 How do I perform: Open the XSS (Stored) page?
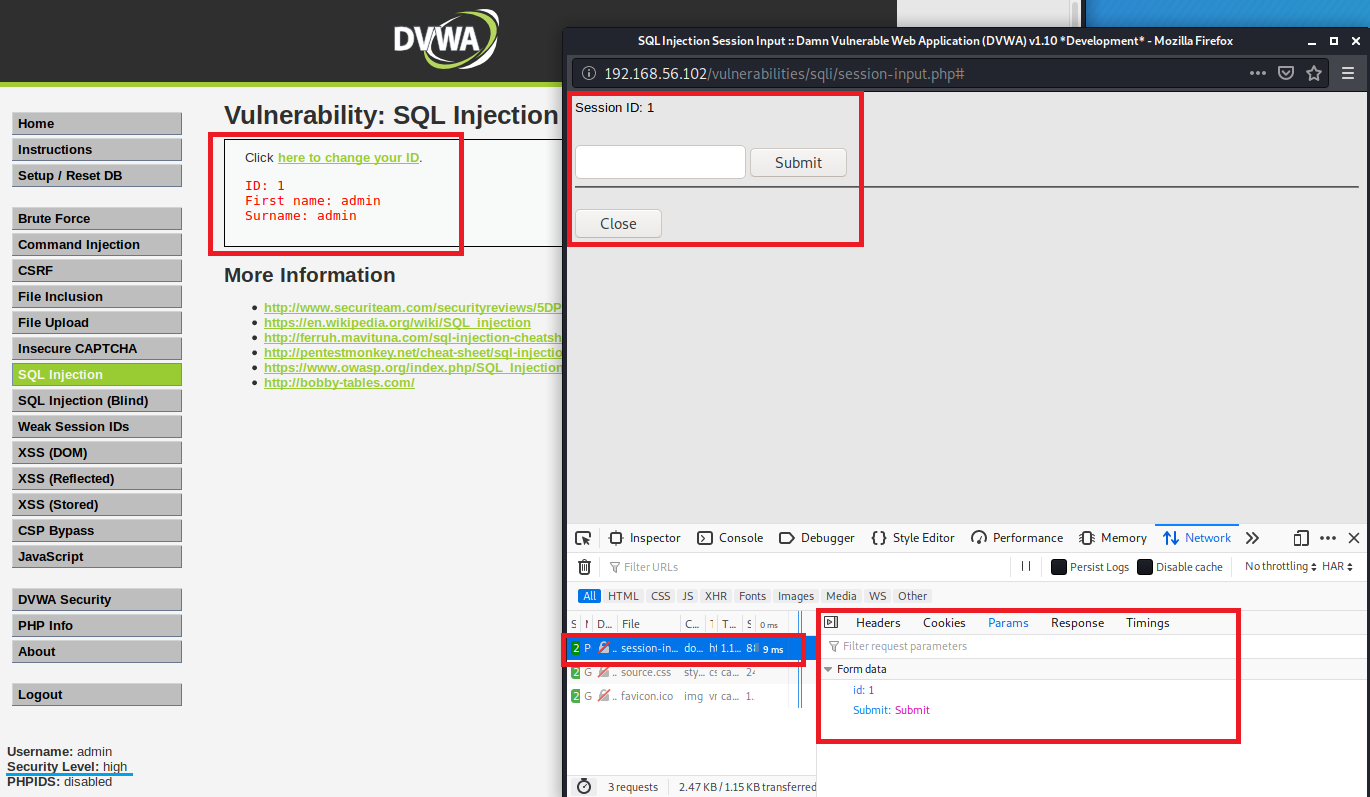pos(97,504)
